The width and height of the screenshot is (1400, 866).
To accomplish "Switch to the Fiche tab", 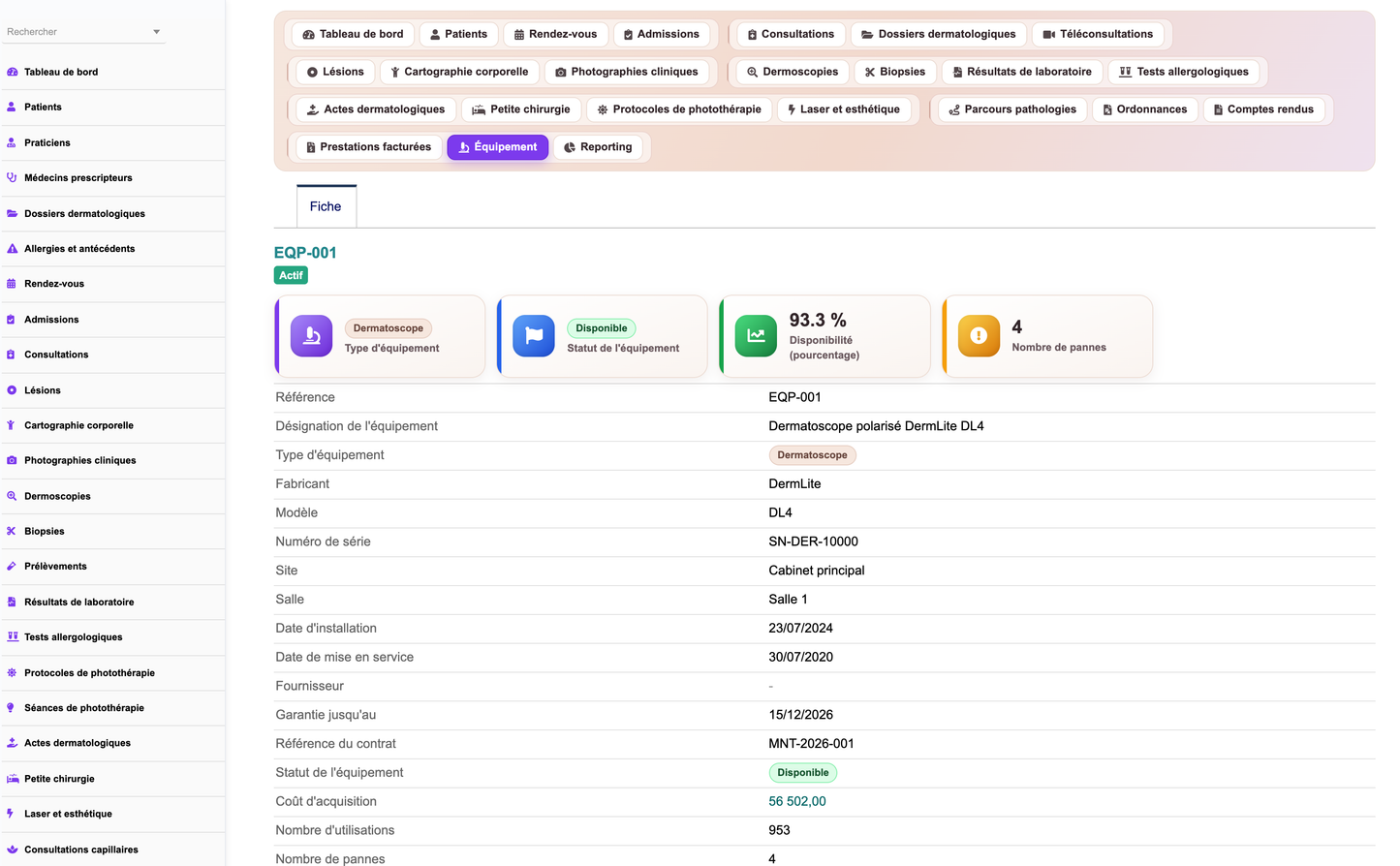I will tap(326, 206).
